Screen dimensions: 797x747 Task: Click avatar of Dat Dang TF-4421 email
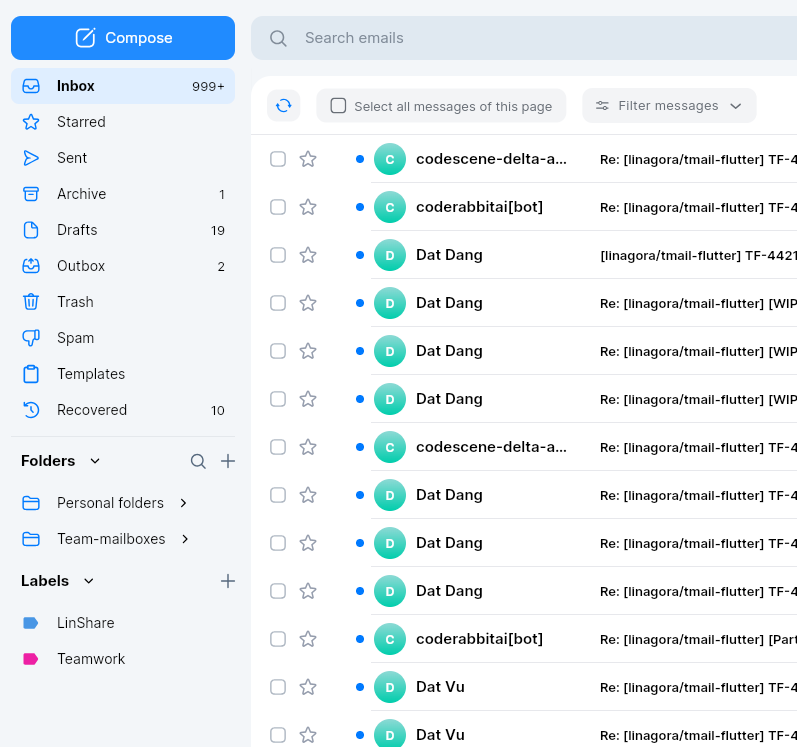coord(390,255)
